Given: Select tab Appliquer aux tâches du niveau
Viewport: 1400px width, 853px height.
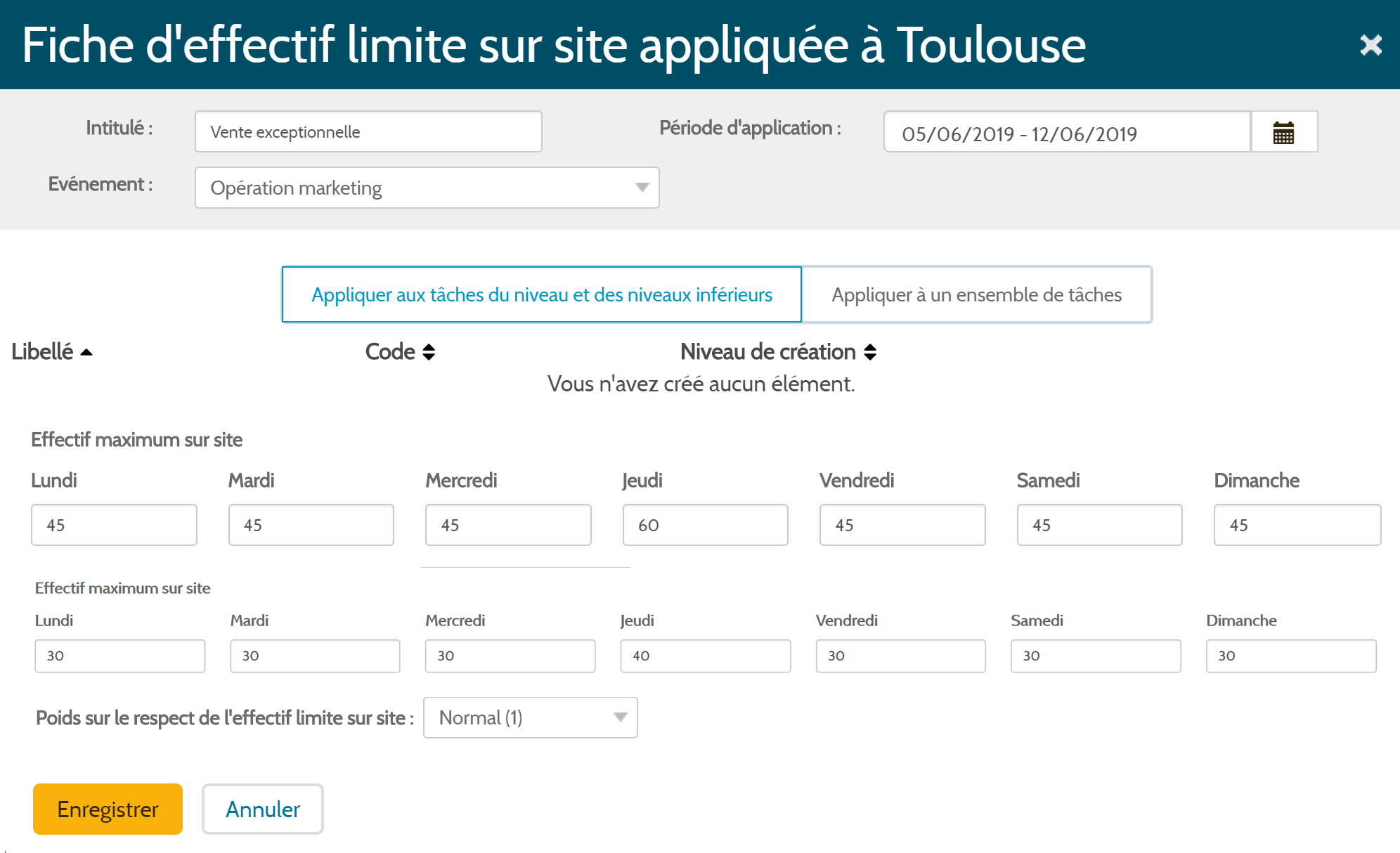Looking at the screenshot, I should [x=542, y=294].
